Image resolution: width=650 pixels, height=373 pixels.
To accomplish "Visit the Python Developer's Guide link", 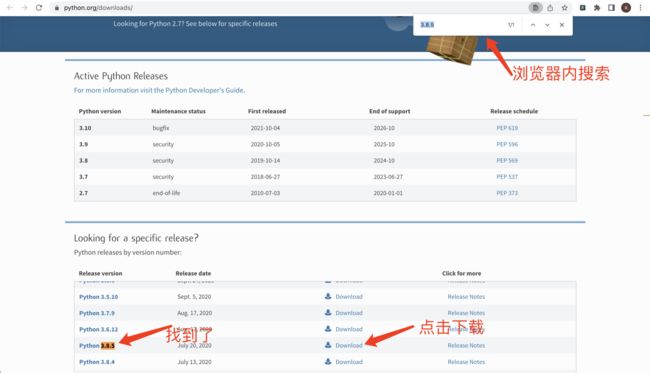I will [x=159, y=90].
